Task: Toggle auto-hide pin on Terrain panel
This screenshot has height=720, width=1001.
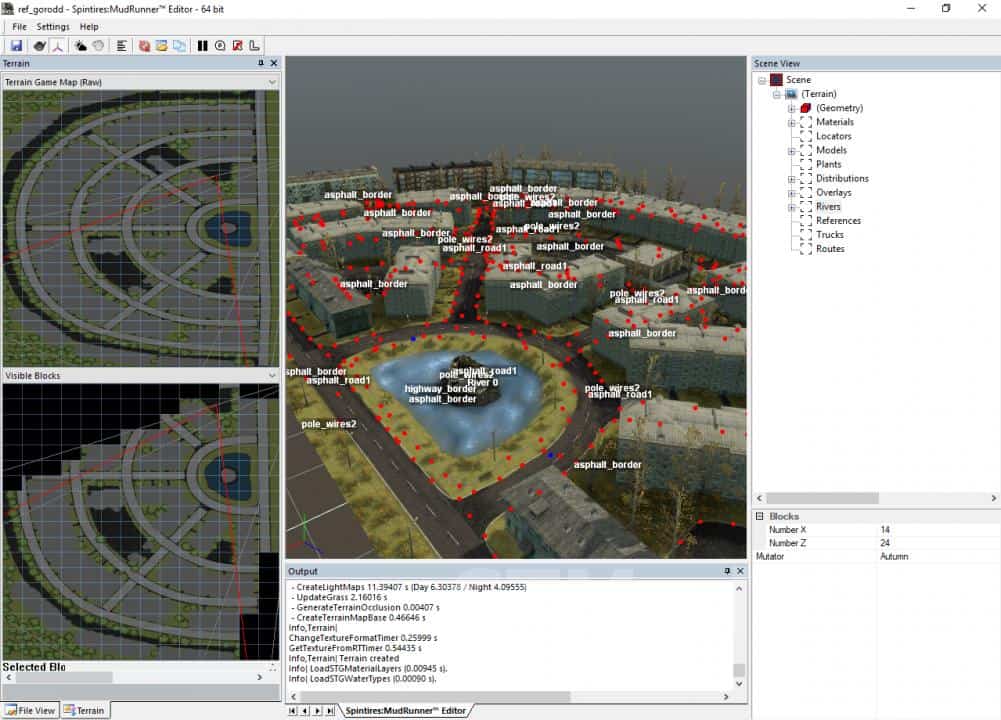Action: 261,63
